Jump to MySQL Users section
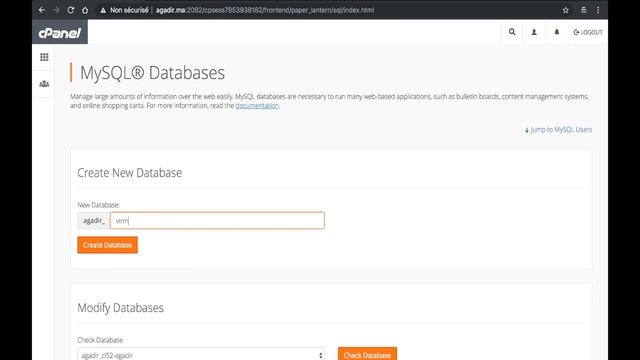The image size is (640, 360). 558,130
